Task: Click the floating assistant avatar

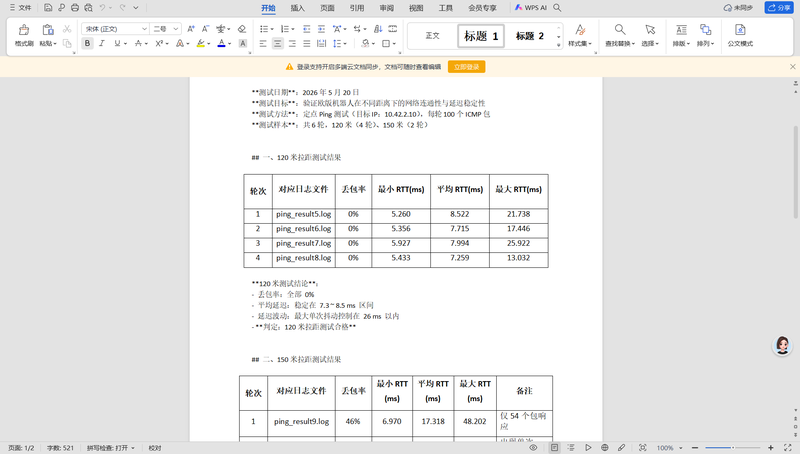Action: click(782, 345)
